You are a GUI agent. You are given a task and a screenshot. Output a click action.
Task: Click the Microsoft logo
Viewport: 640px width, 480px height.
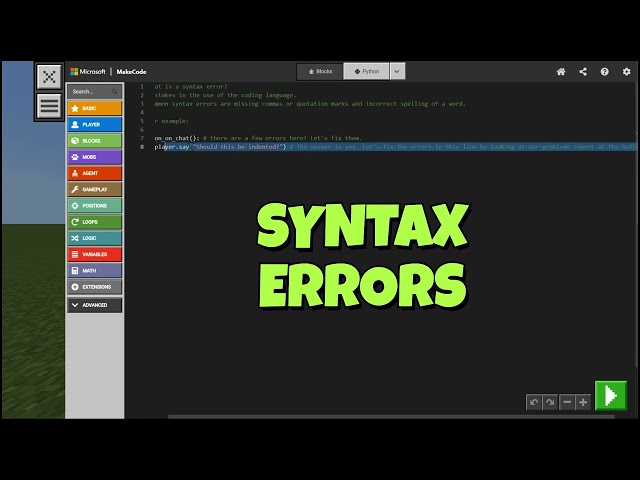(88, 72)
